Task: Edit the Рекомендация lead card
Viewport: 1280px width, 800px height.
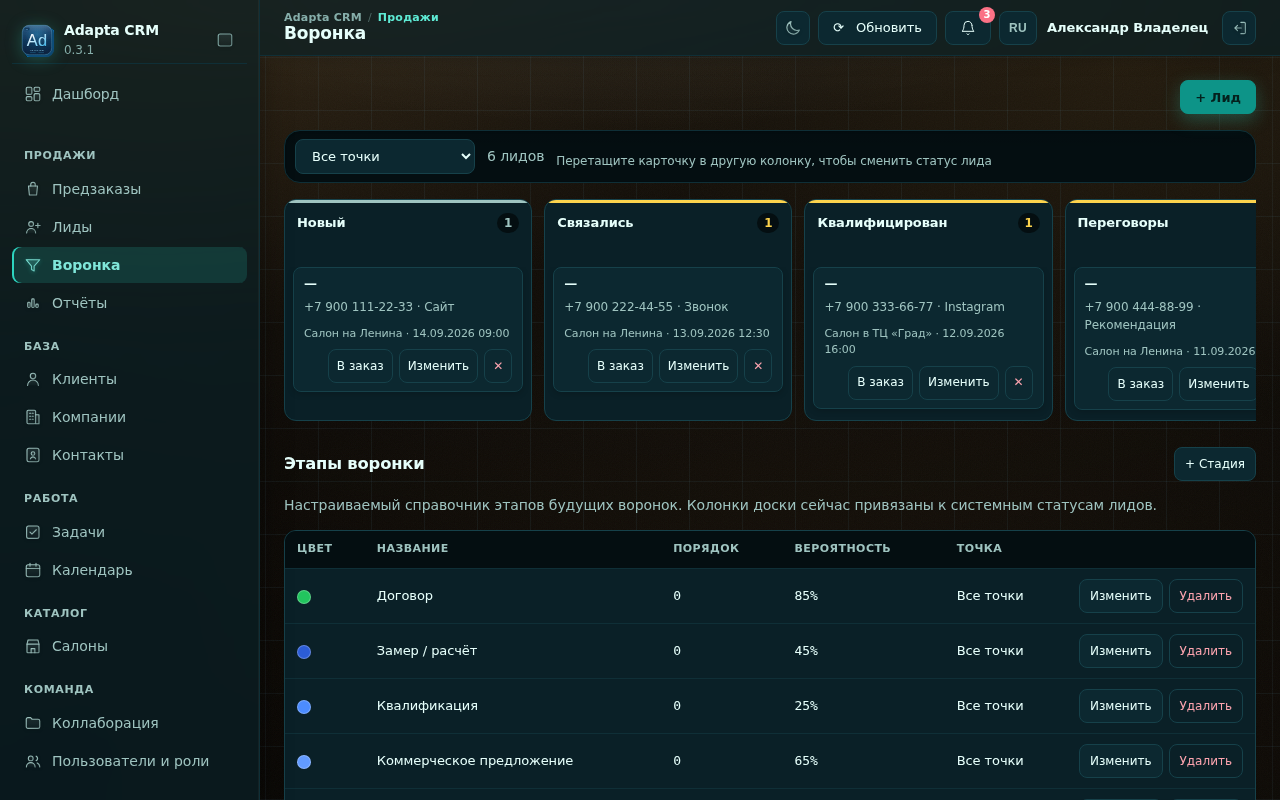Action: pyautogui.click(x=1218, y=384)
